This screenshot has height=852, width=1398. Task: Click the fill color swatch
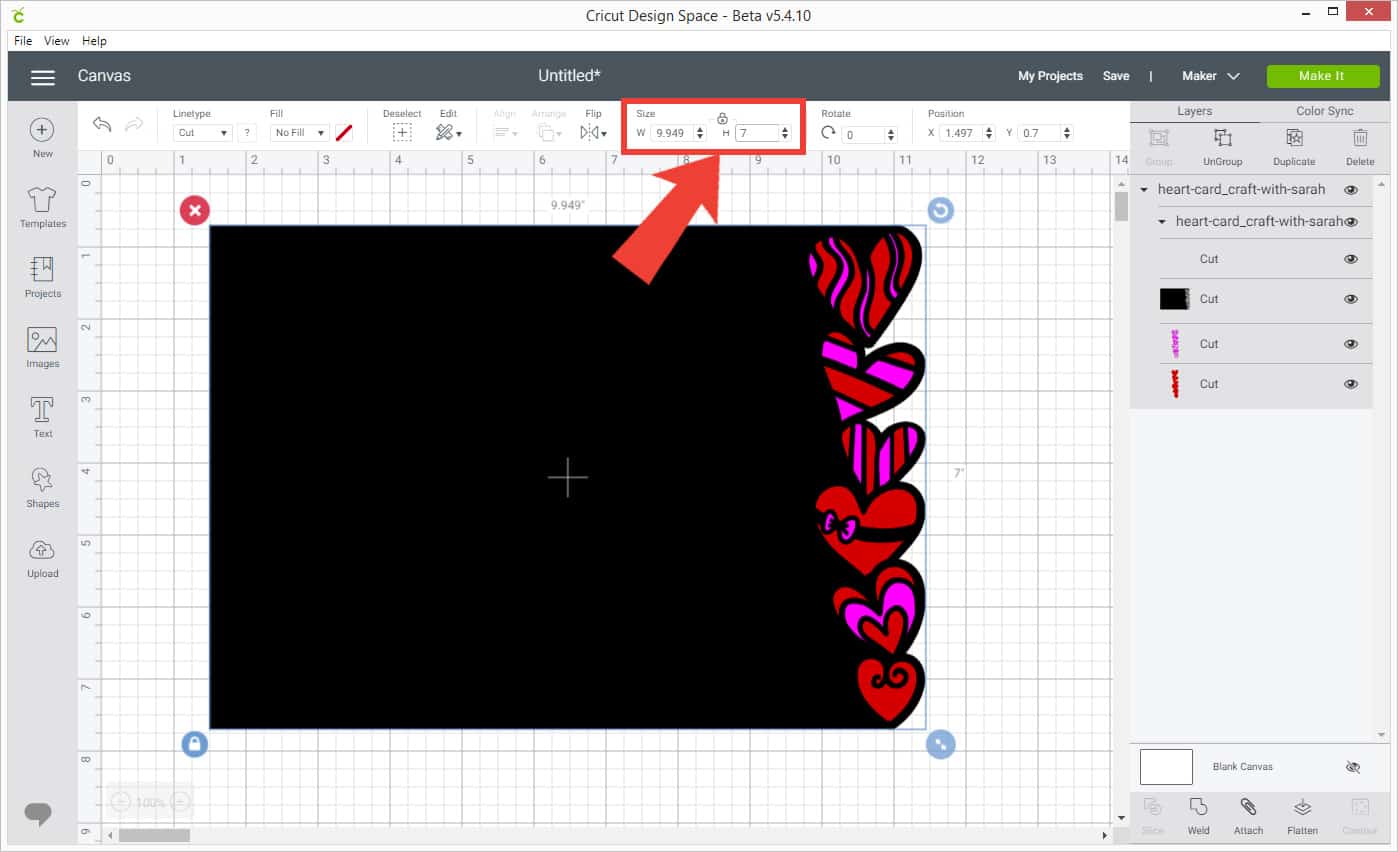(x=344, y=133)
